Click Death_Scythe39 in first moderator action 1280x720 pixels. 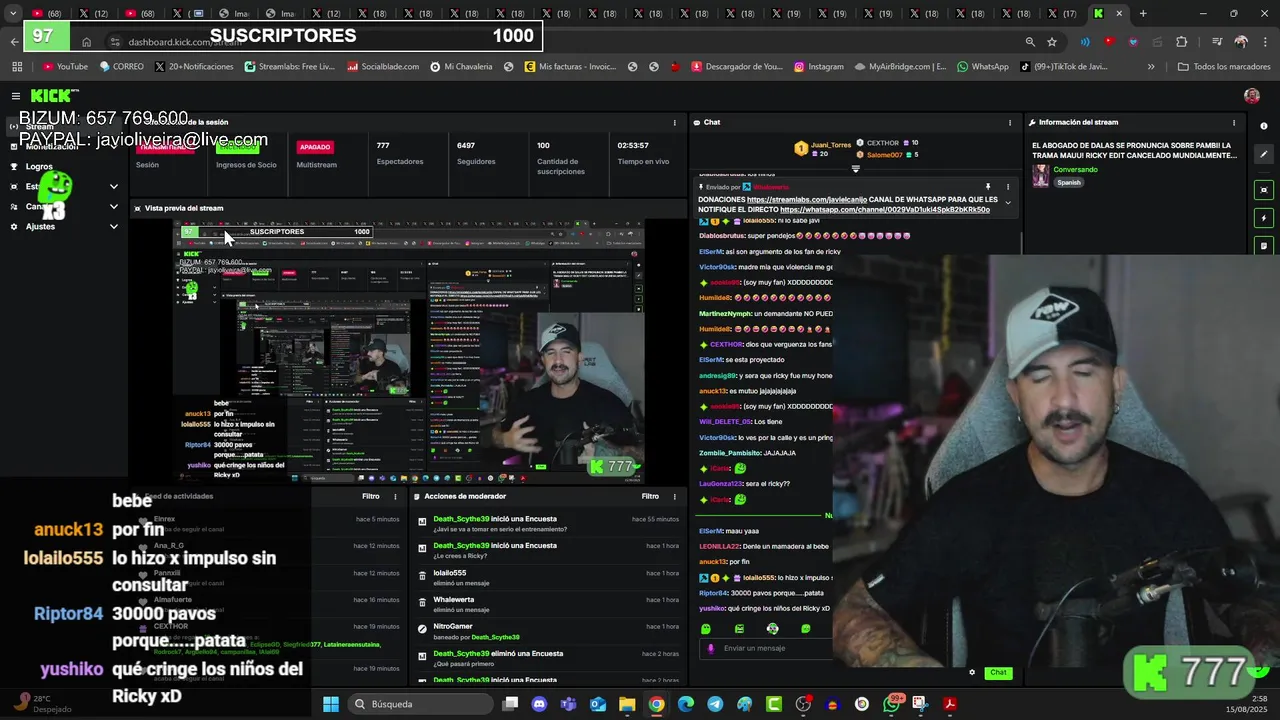(460, 519)
